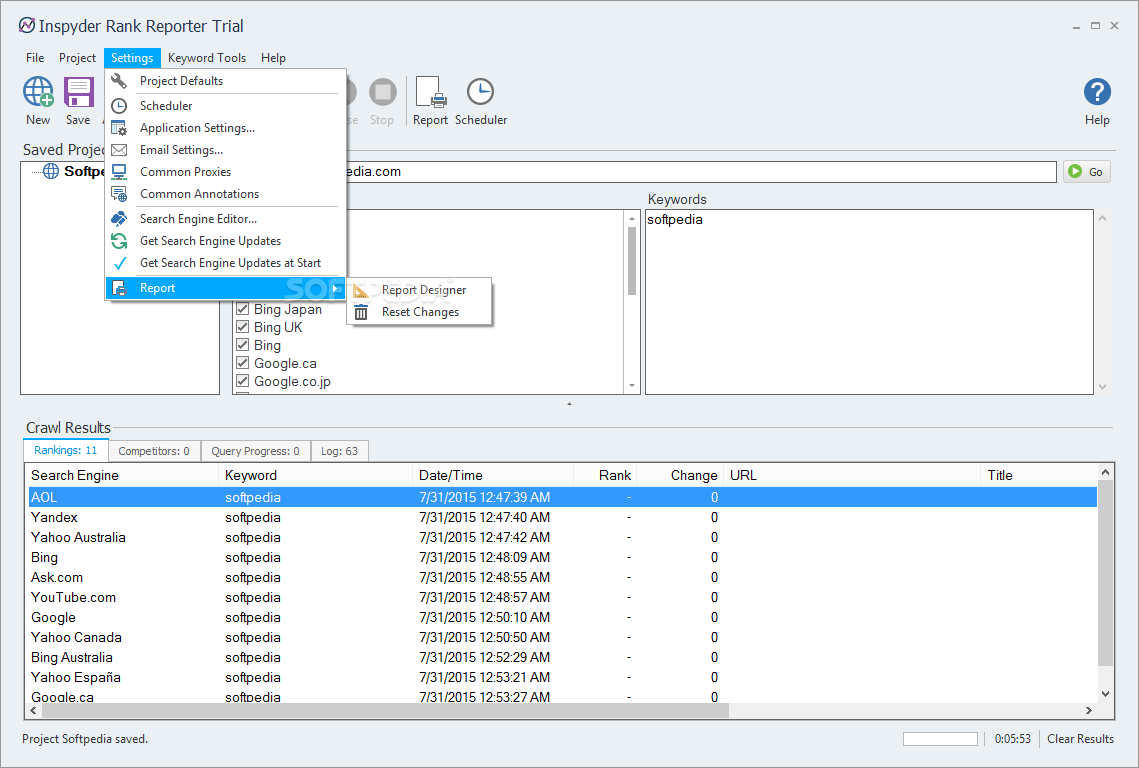Open the Help menu

coord(273,57)
